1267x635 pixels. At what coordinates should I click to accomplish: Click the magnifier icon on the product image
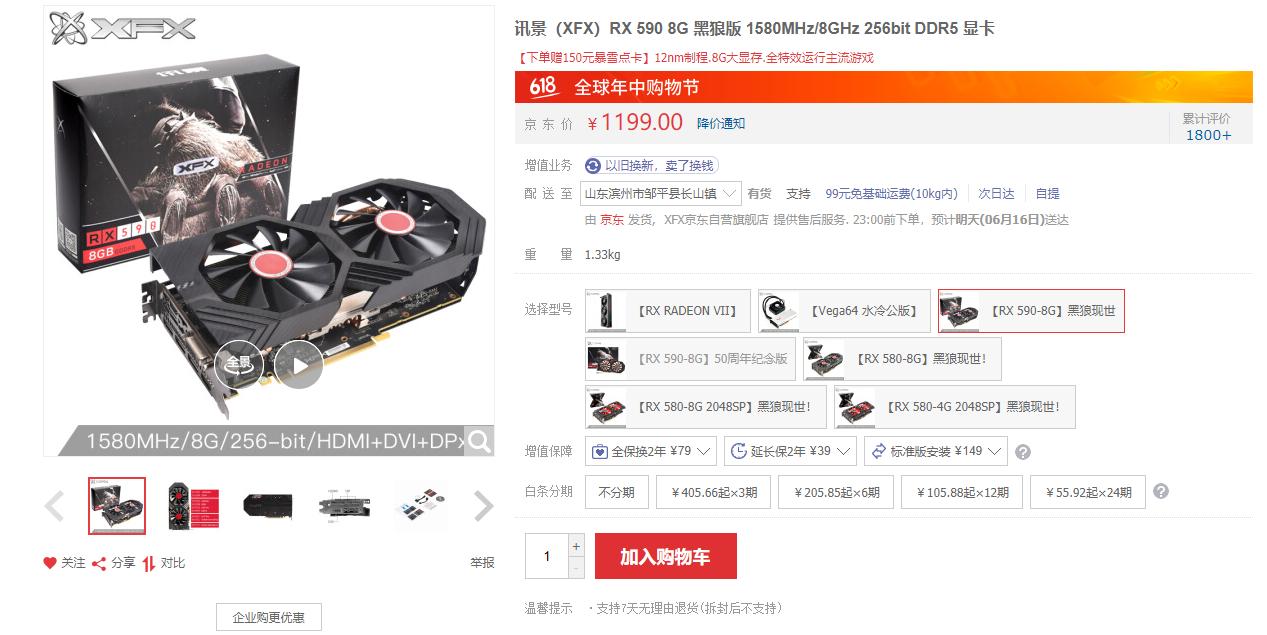click(480, 441)
